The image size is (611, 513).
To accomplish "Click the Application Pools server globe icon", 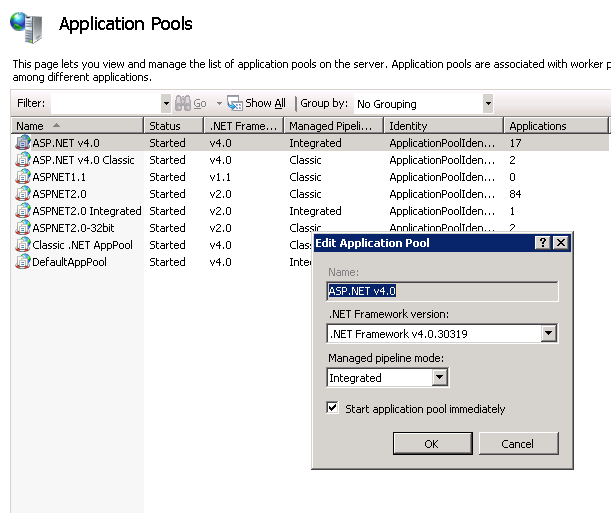I will tap(26, 27).
